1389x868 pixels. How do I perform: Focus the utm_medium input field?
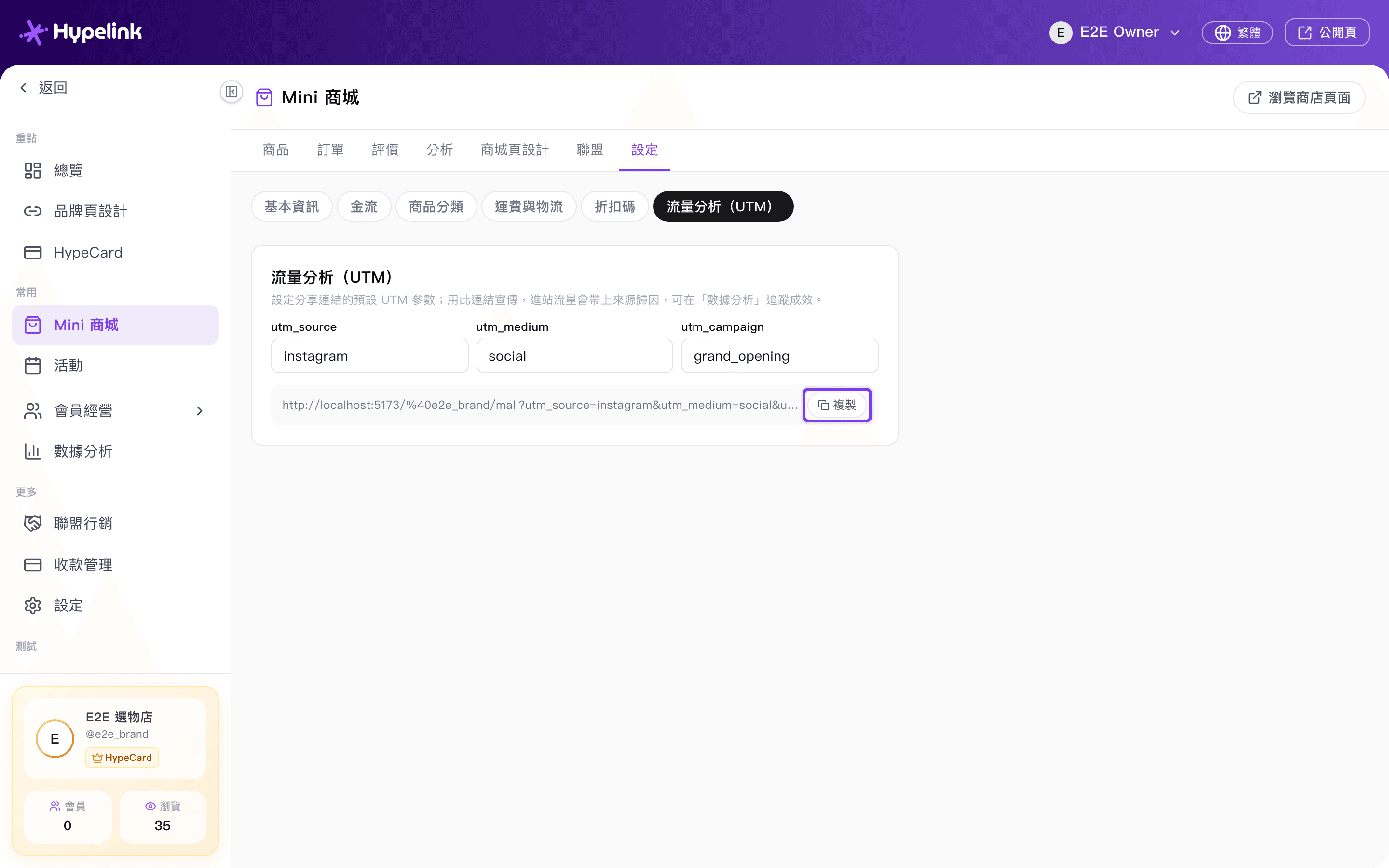click(x=574, y=356)
